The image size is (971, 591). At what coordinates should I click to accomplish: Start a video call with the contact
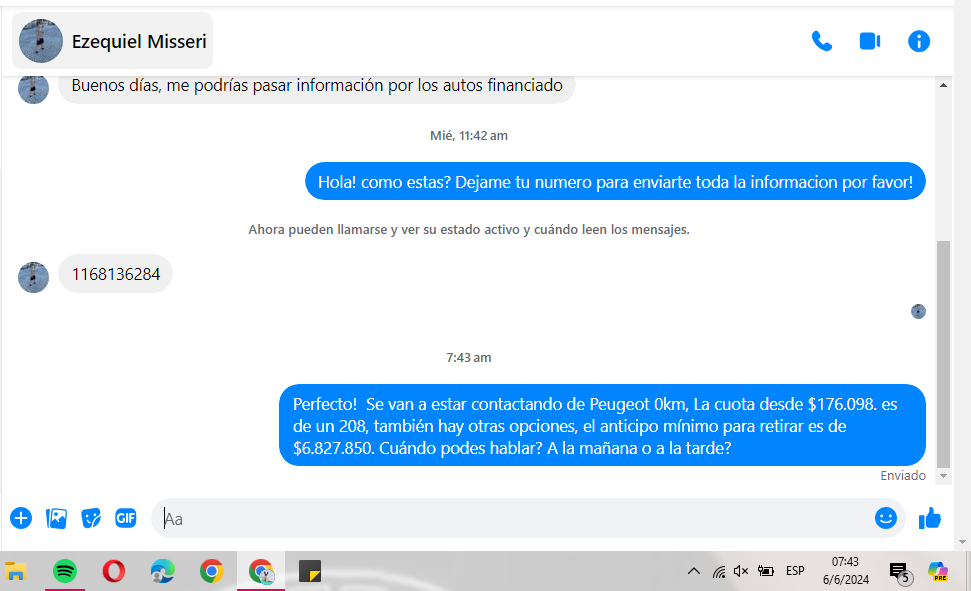(x=870, y=42)
